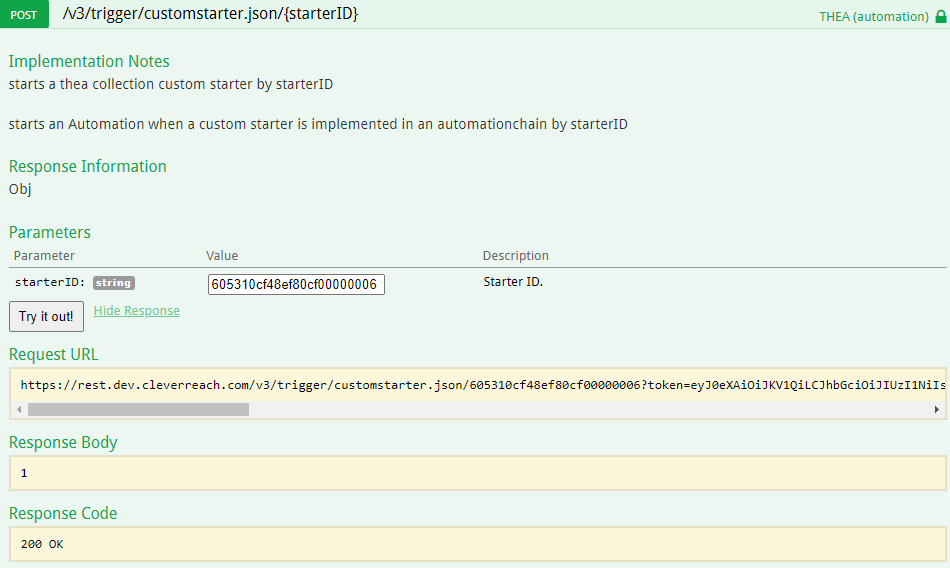Screen dimensions: 950x568
Task: Collapse the /v3/trigger/customstarter.json/{starterID} endpoint path
Action: [210, 14]
